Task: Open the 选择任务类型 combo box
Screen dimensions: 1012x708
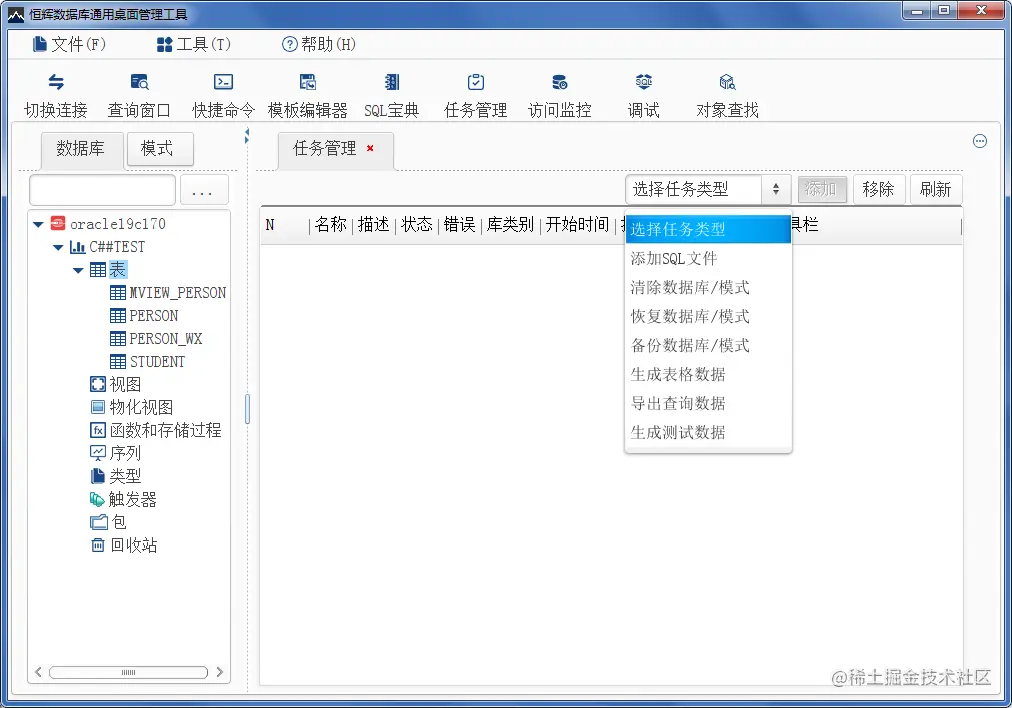Action: (708, 189)
